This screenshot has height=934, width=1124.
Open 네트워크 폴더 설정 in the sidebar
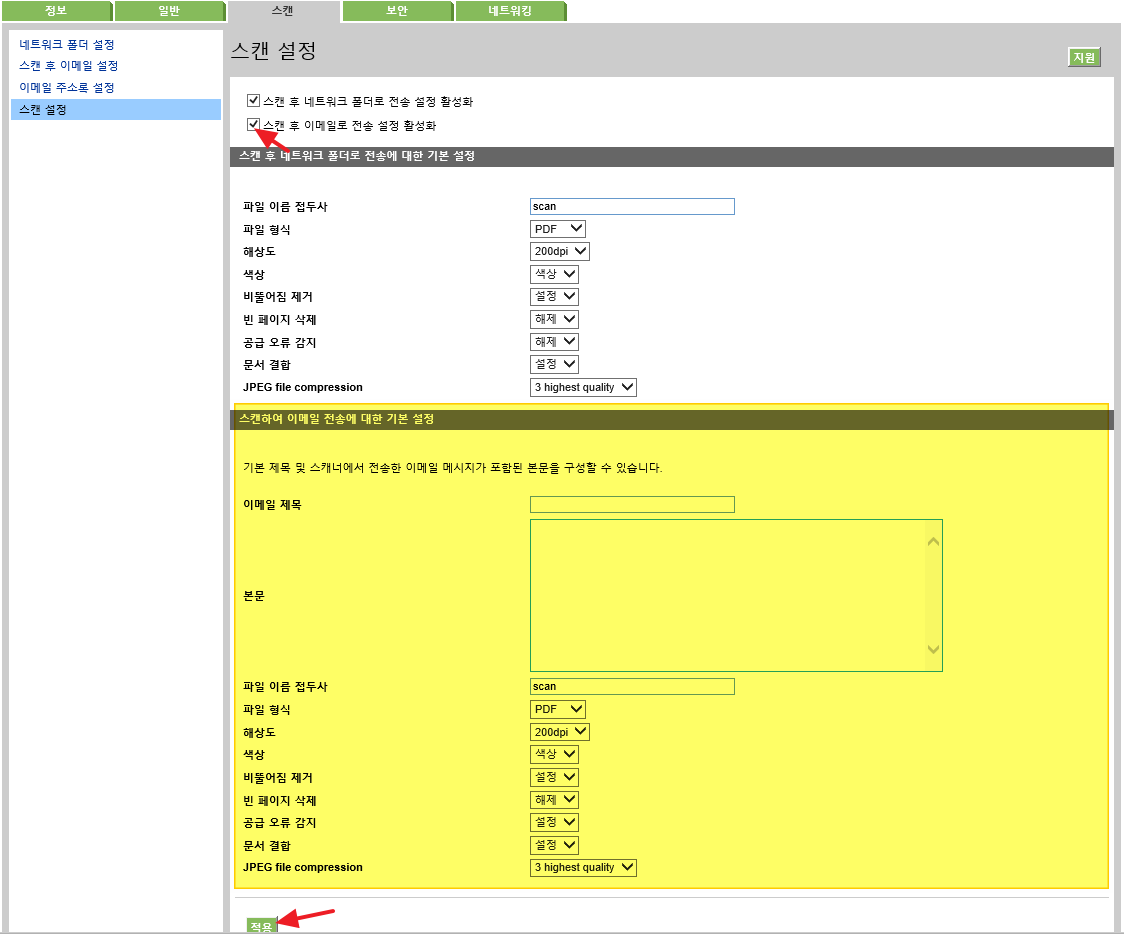click(x=65, y=45)
